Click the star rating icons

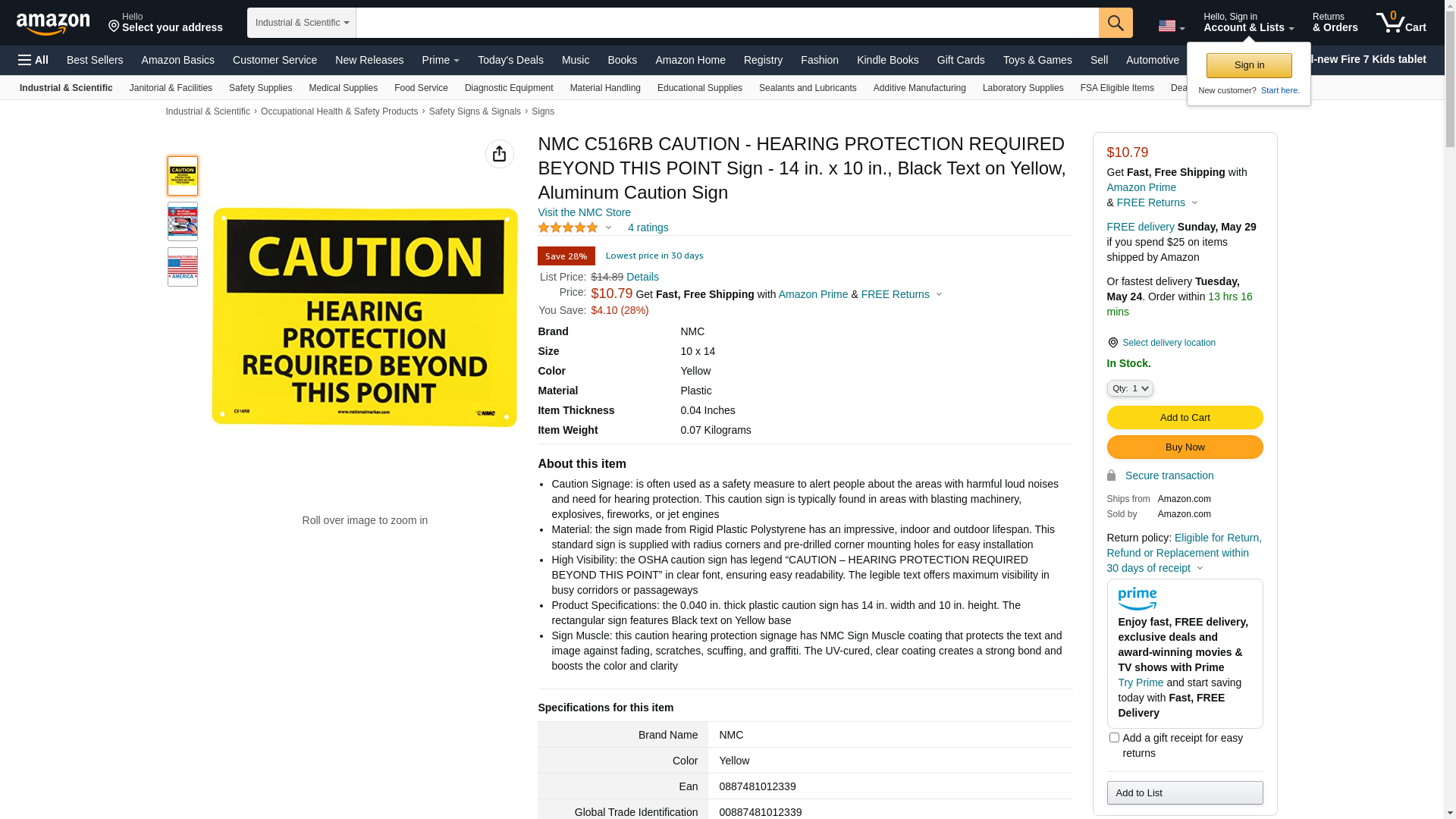[x=568, y=227]
